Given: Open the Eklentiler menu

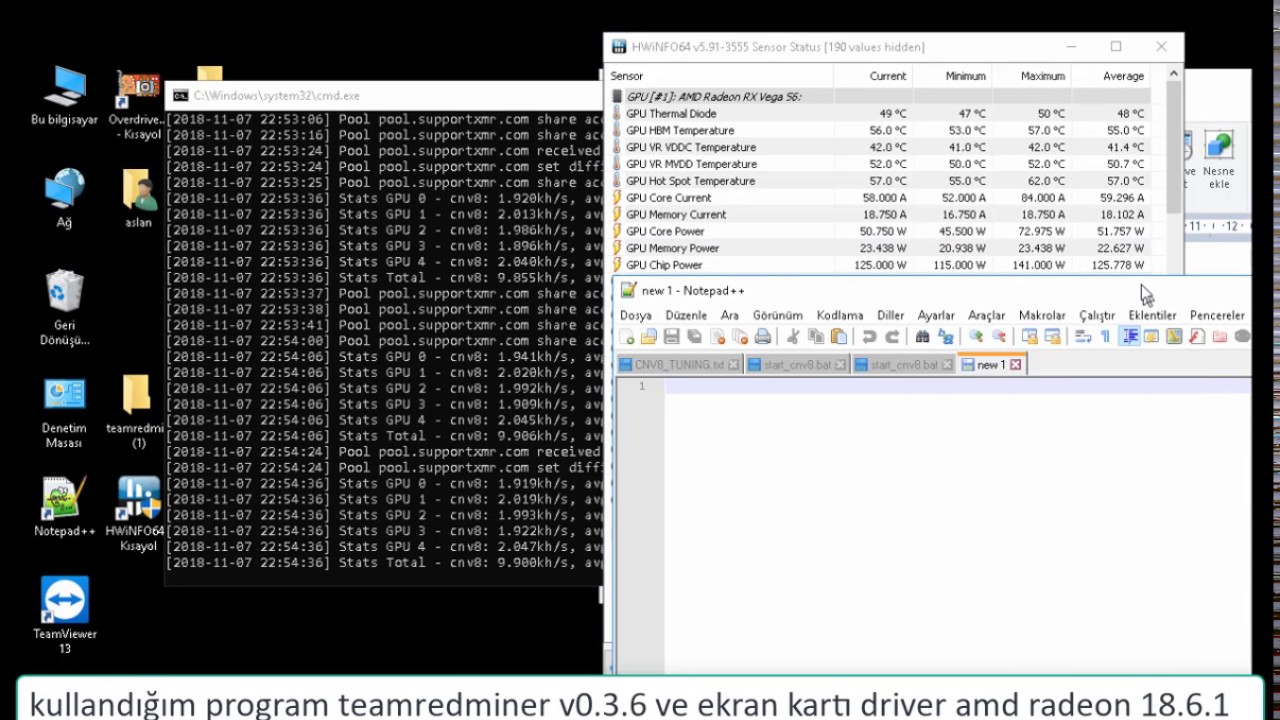Looking at the screenshot, I should tap(1152, 315).
